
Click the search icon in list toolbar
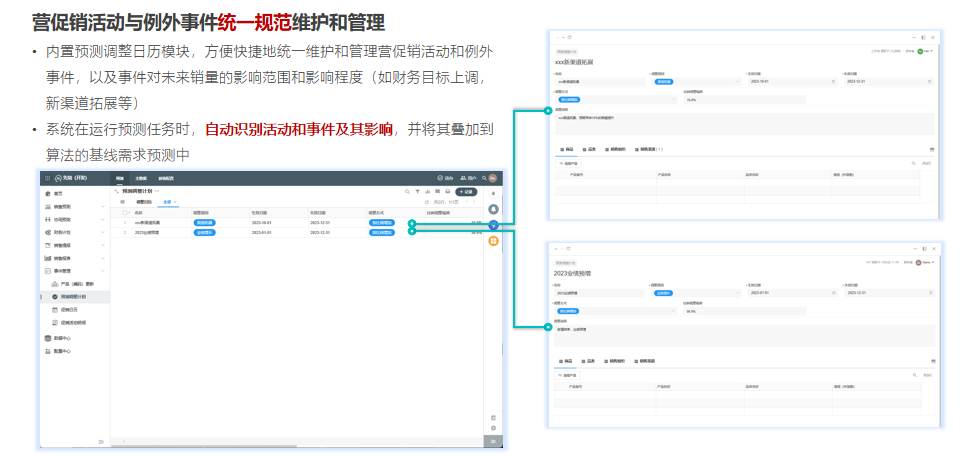point(407,192)
